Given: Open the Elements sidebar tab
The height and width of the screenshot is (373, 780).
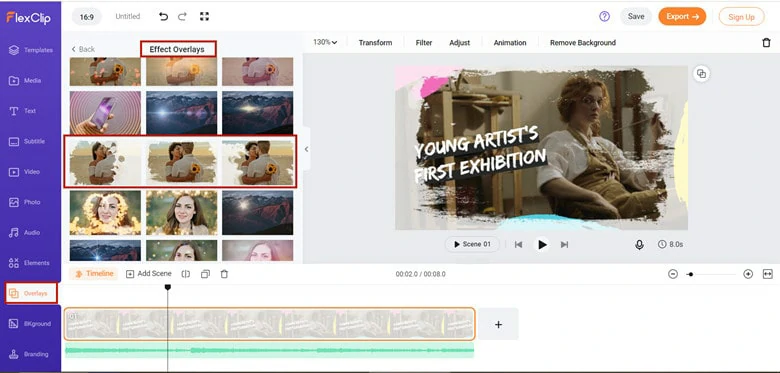Looking at the screenshot, I should [30, 263].
